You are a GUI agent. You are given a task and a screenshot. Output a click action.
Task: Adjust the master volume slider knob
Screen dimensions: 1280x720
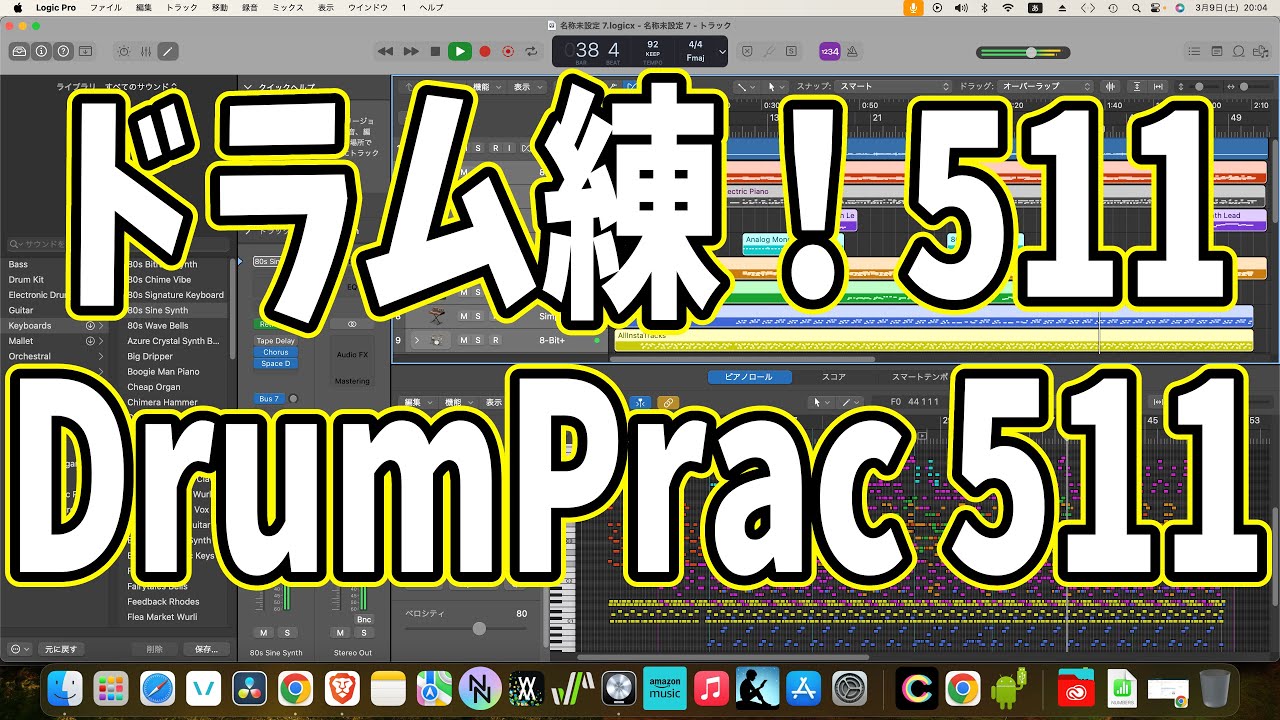pyautogui.click(x=1031, y=52)
